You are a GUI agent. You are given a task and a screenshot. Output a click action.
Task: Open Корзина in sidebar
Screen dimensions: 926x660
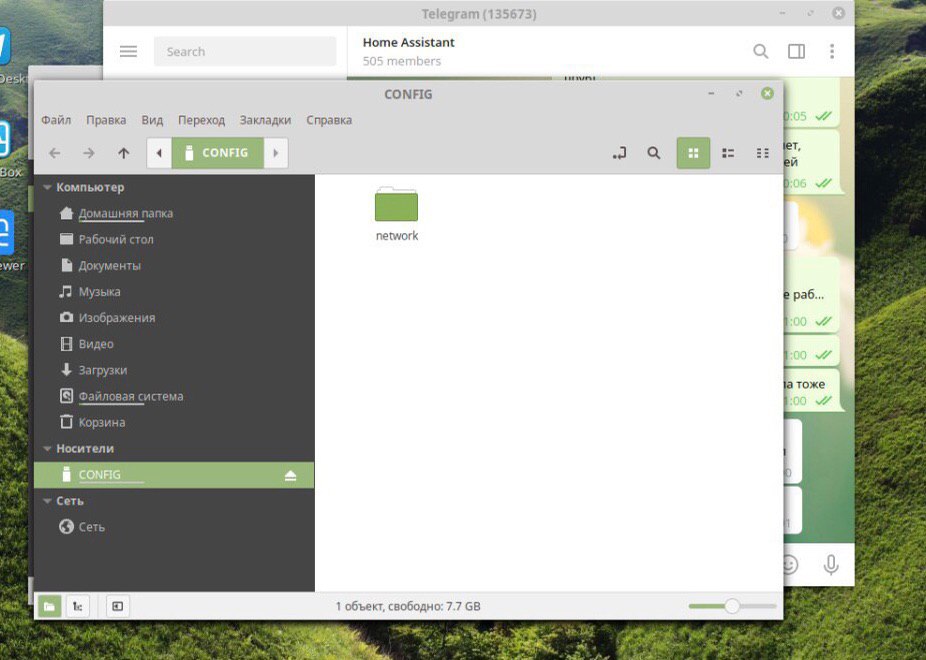[x=174, y=422]
